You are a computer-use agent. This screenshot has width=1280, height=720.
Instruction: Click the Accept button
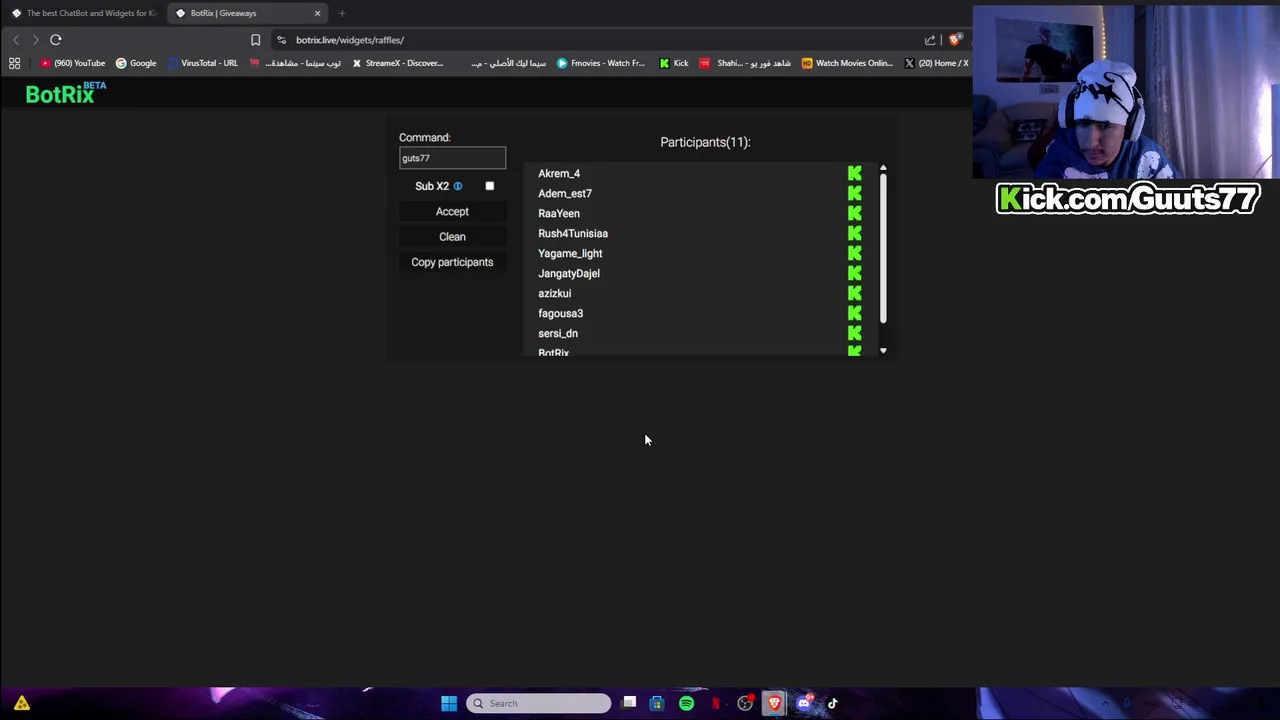pyautogui.click(x=452, y=211)
